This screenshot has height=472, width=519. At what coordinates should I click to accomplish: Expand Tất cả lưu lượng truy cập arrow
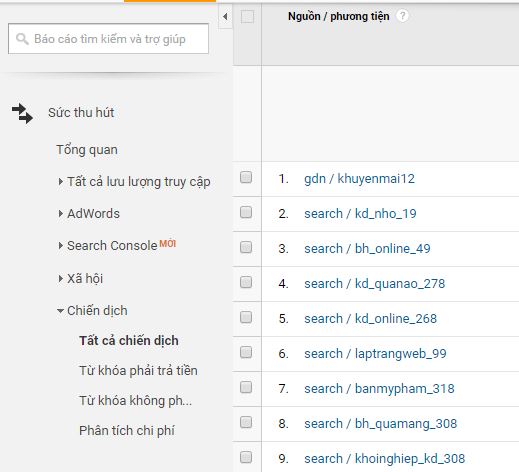pyautogui.click(x=60, y=182)
